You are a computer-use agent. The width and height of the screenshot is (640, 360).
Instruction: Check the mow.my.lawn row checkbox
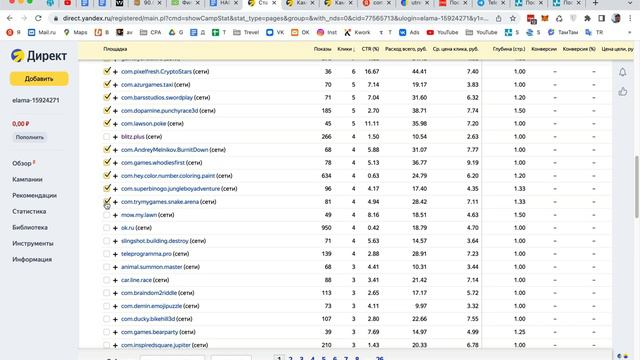[107, 215]
